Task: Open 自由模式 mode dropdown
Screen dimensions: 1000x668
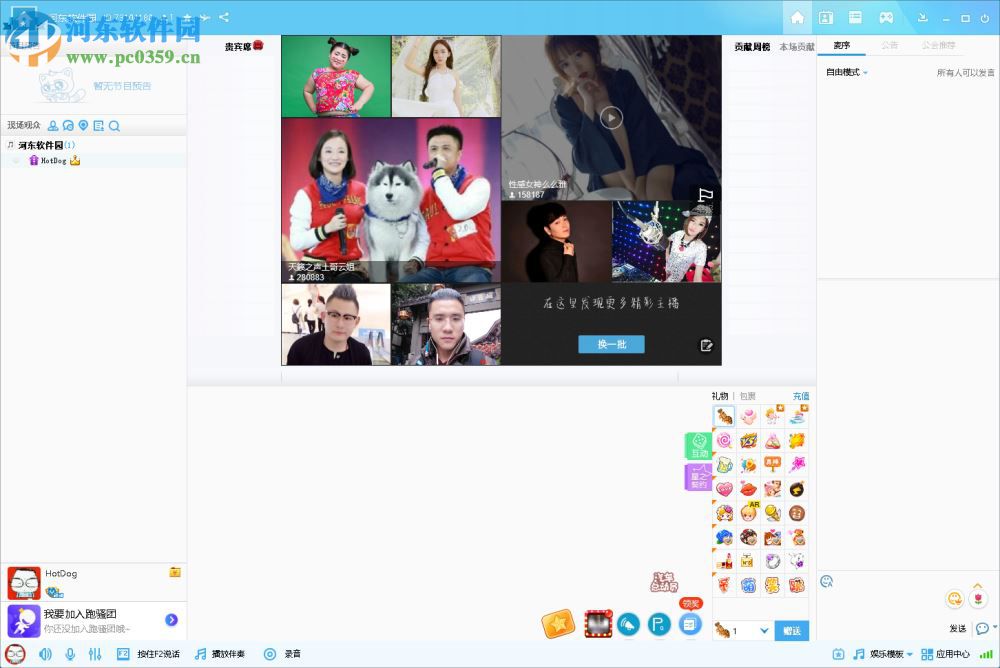Action: tap(847, 72)
